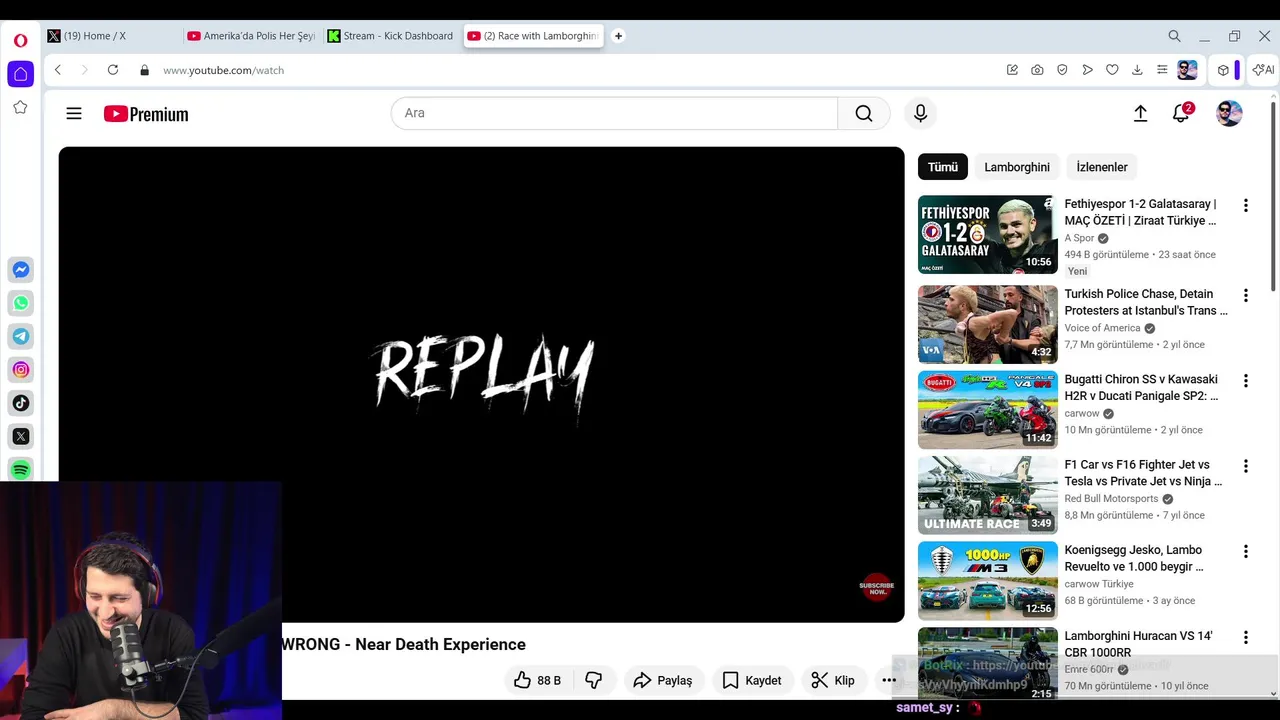
Task: Open options for Lamborghini Huracan VS CBR video
Action: point(1245,637)
